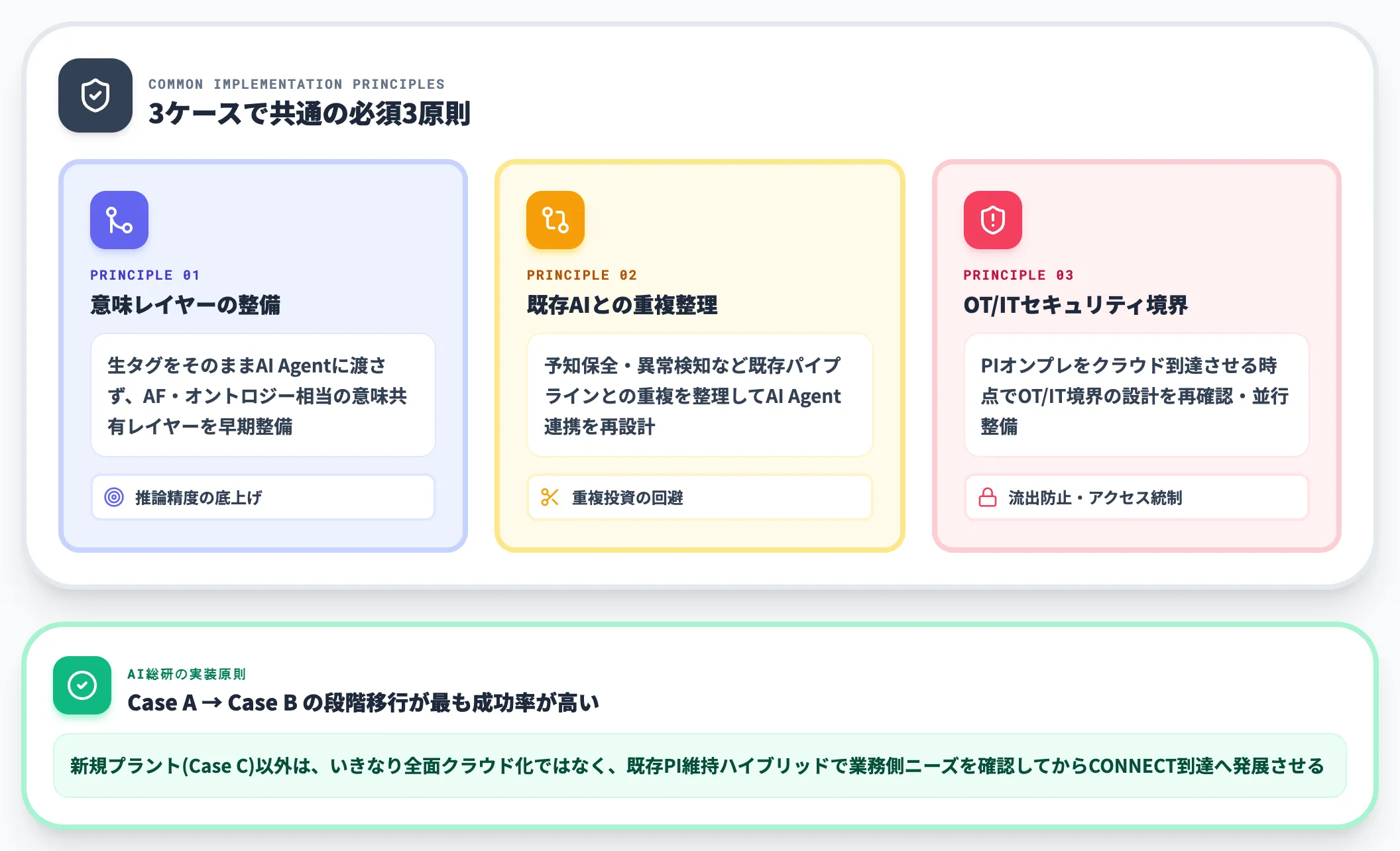Click the red shield-alert icon of Principle 03
The width and height of the screenshot is (1400, 851).
(993, 220)
